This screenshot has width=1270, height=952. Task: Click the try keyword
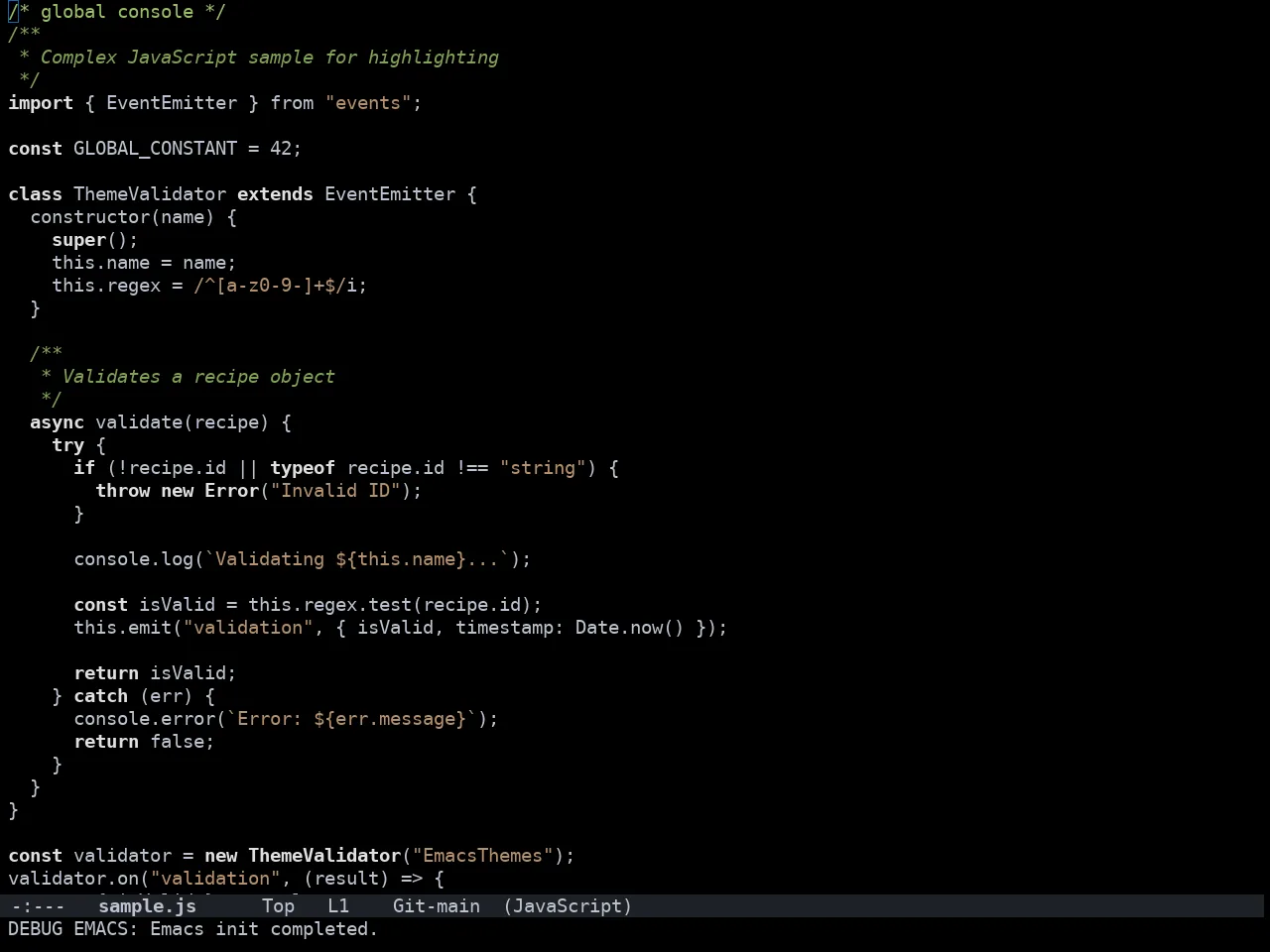(x=68, y=445)
